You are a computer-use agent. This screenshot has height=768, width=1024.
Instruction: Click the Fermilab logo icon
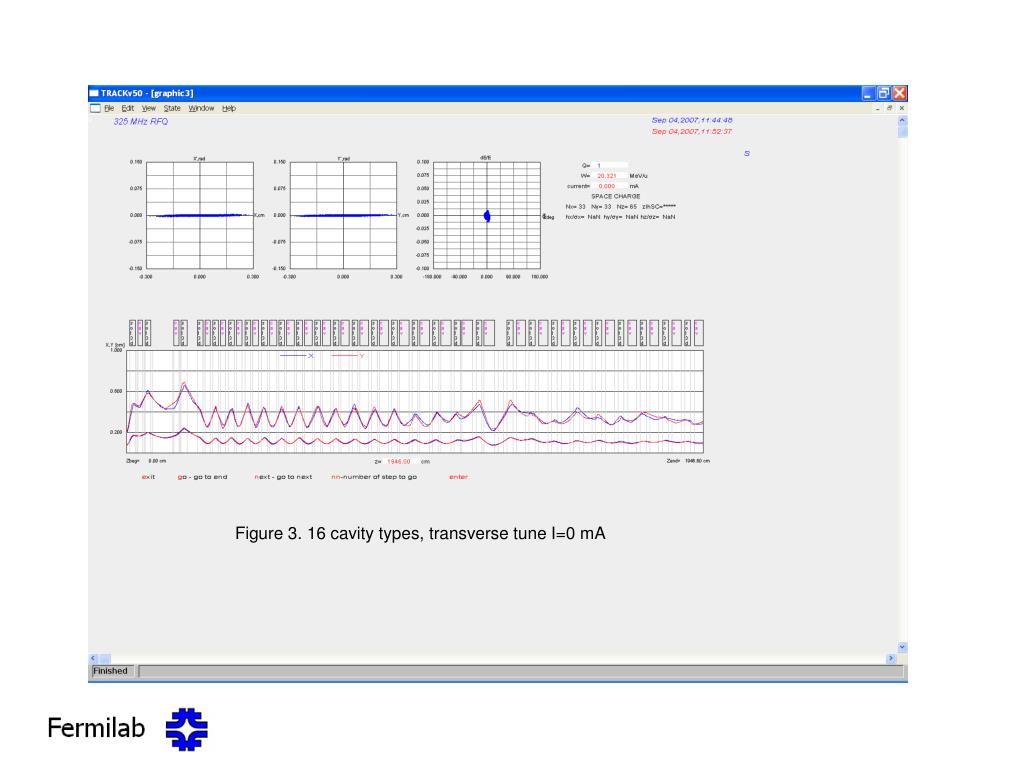point(187,729)
